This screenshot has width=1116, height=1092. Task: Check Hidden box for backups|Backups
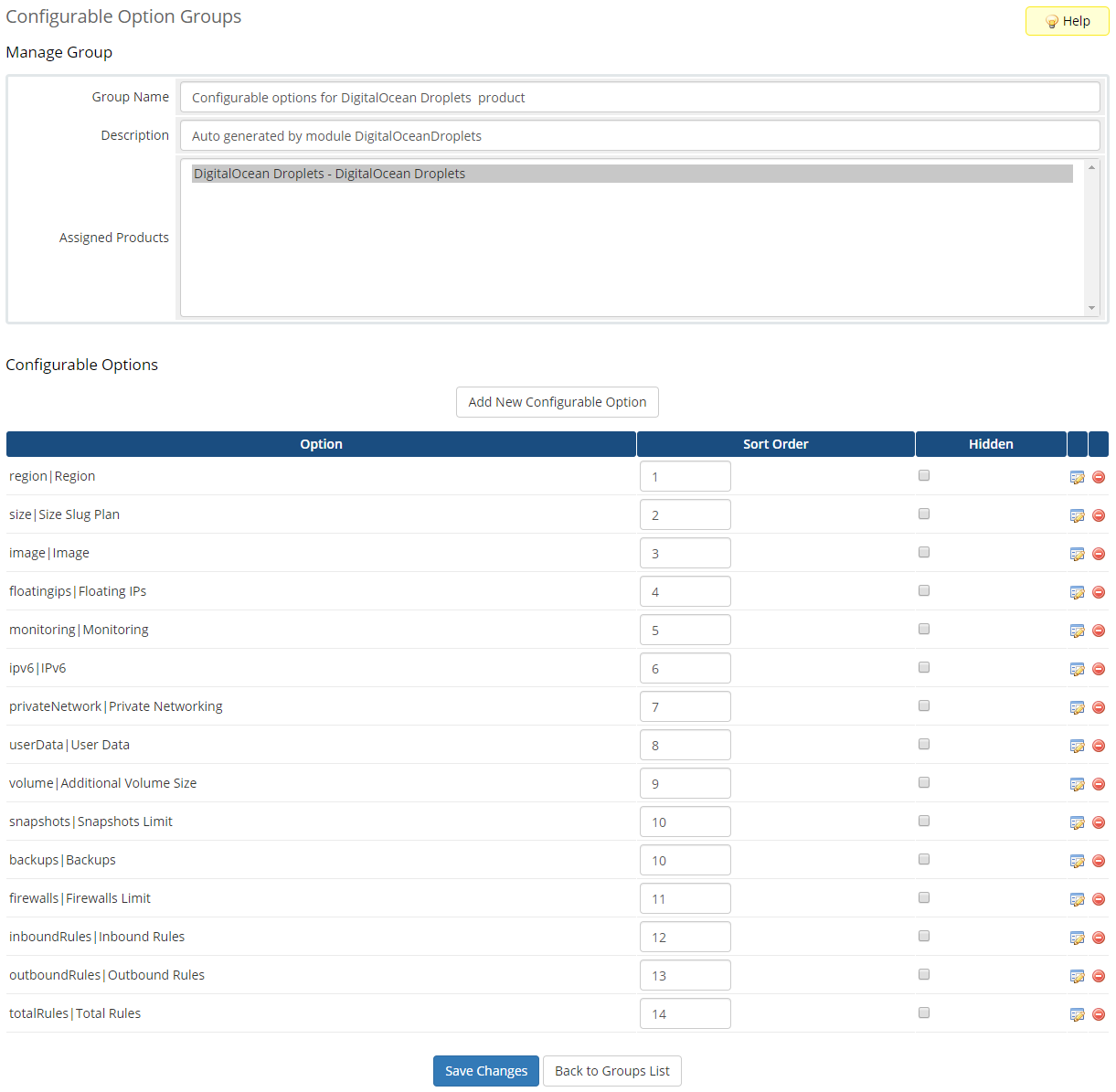pos(924,859)
